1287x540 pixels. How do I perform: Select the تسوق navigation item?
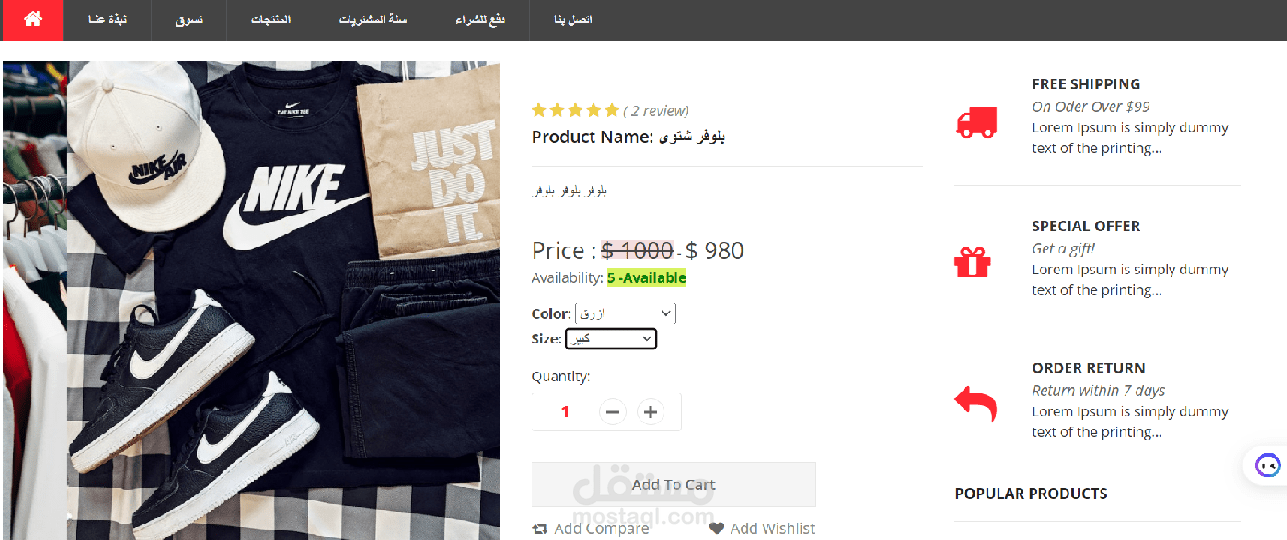189,20
